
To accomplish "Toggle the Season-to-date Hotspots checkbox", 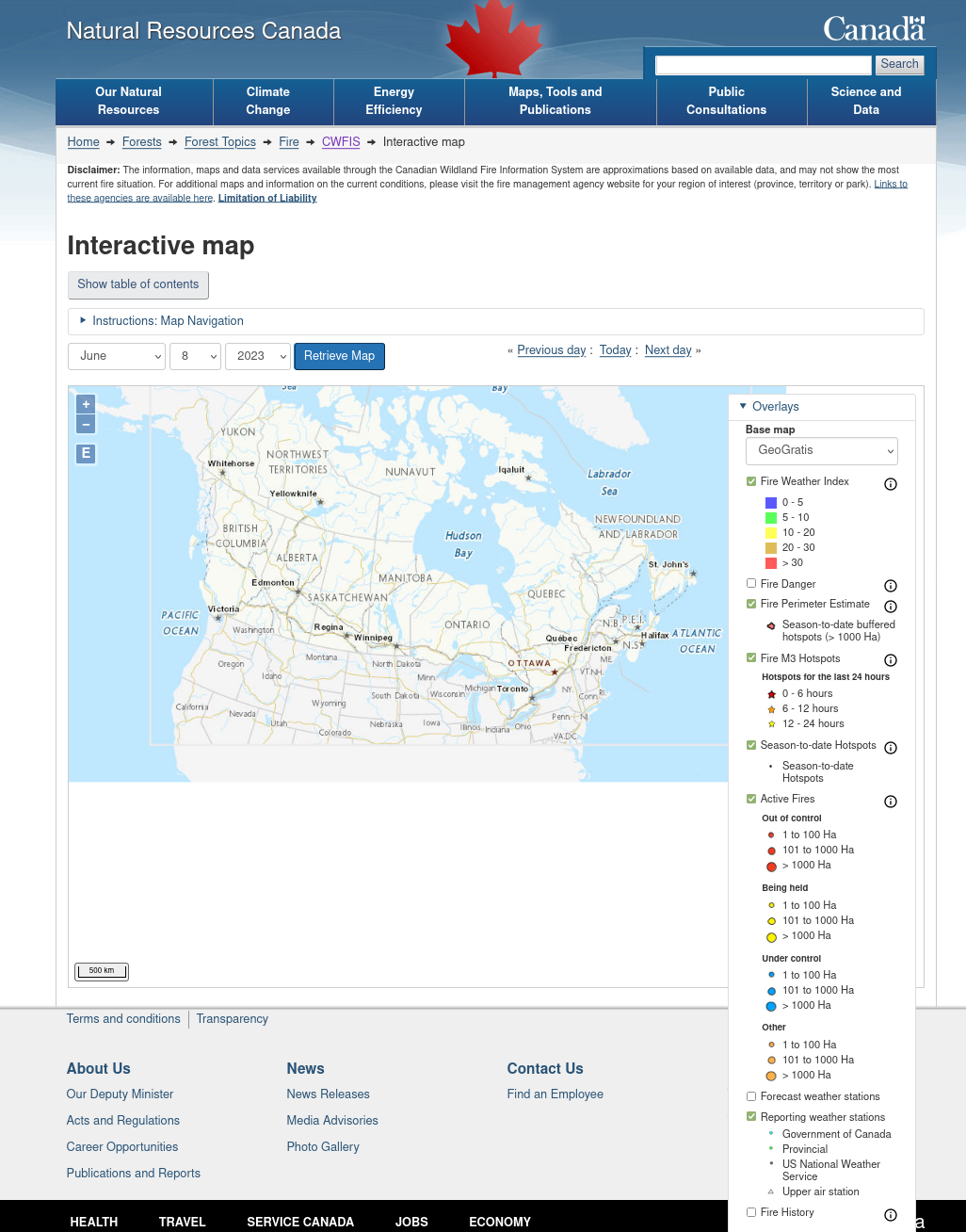I will tap(751, 745).
